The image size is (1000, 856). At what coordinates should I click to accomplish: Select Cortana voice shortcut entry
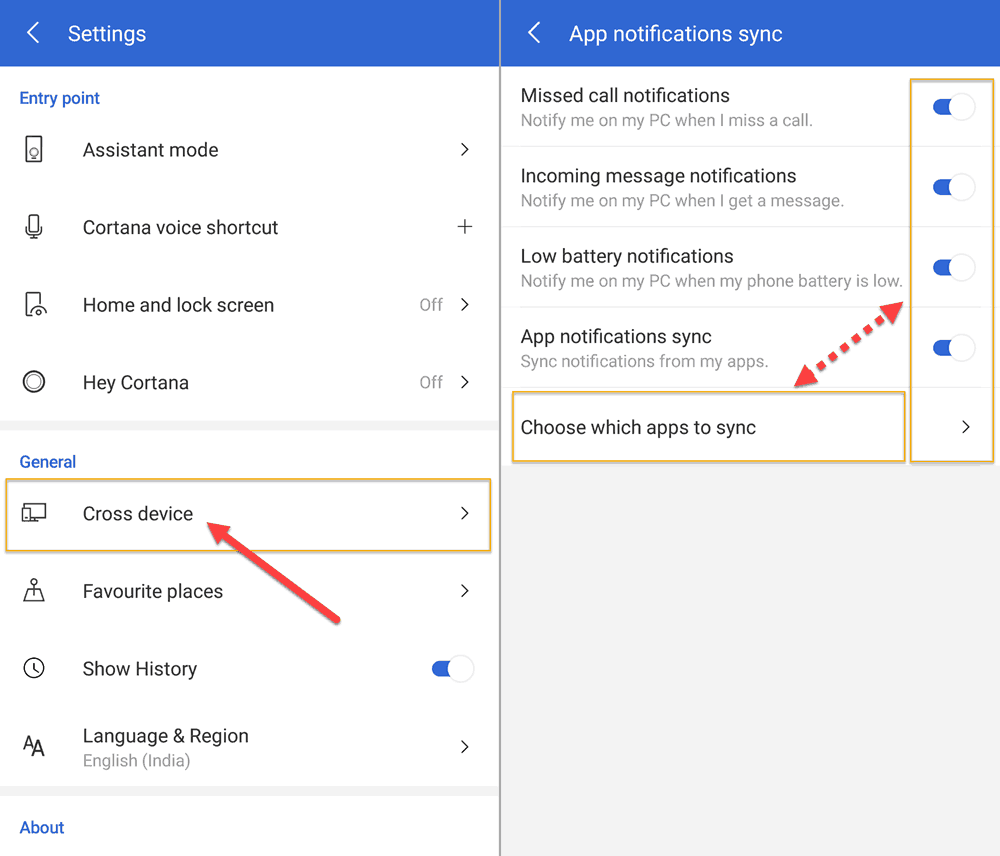(x=249, y=227)
